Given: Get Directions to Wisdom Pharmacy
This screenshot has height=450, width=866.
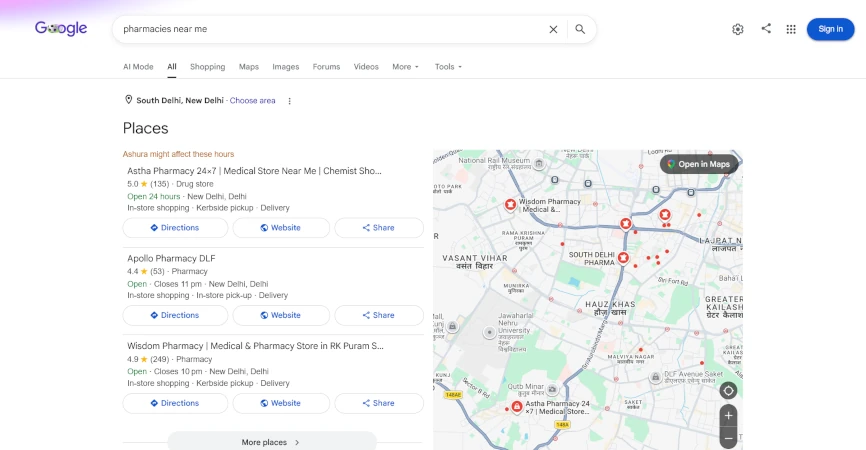Looking at the screenshot, I should (x=175, y=403).
